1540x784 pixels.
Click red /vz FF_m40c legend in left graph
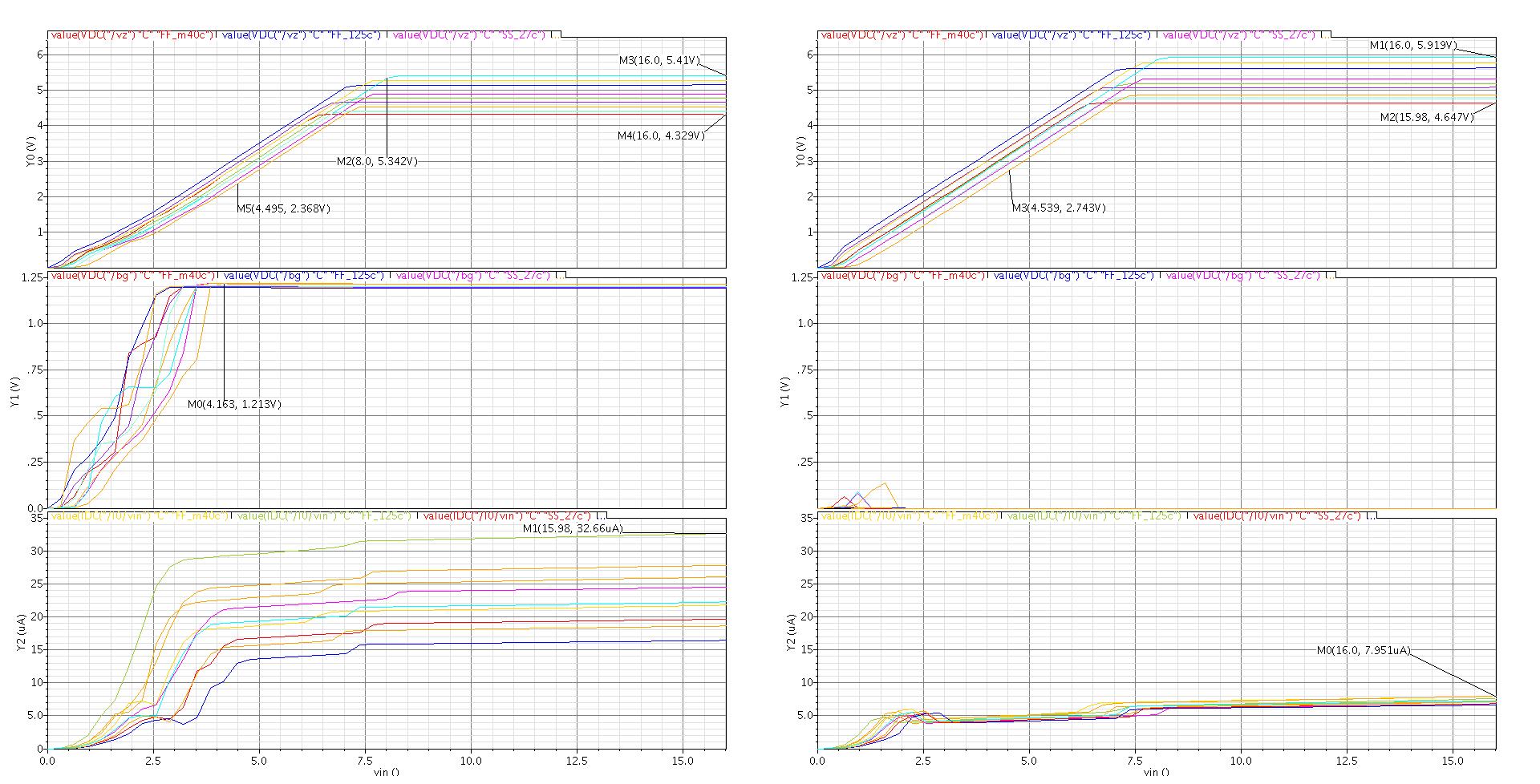(133, 34)
